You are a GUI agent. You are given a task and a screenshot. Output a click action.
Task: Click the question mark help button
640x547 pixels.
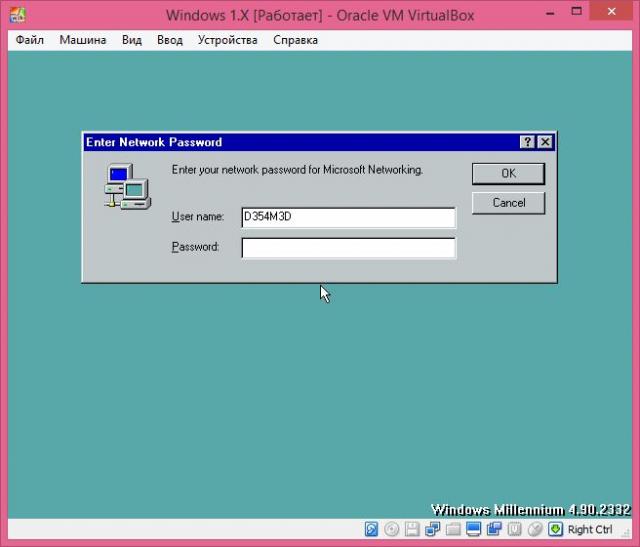click(527, 142)
